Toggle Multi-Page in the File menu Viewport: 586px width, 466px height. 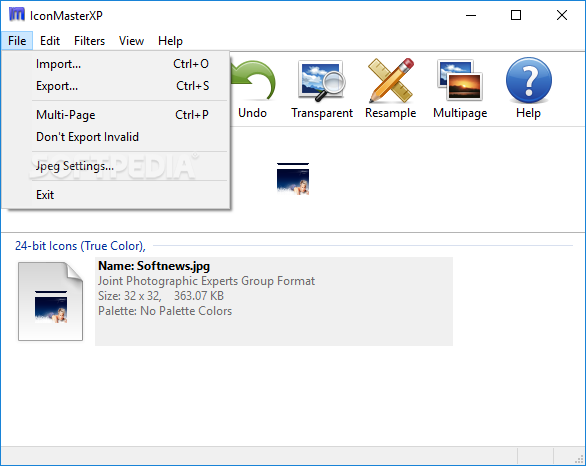point(116,115)
